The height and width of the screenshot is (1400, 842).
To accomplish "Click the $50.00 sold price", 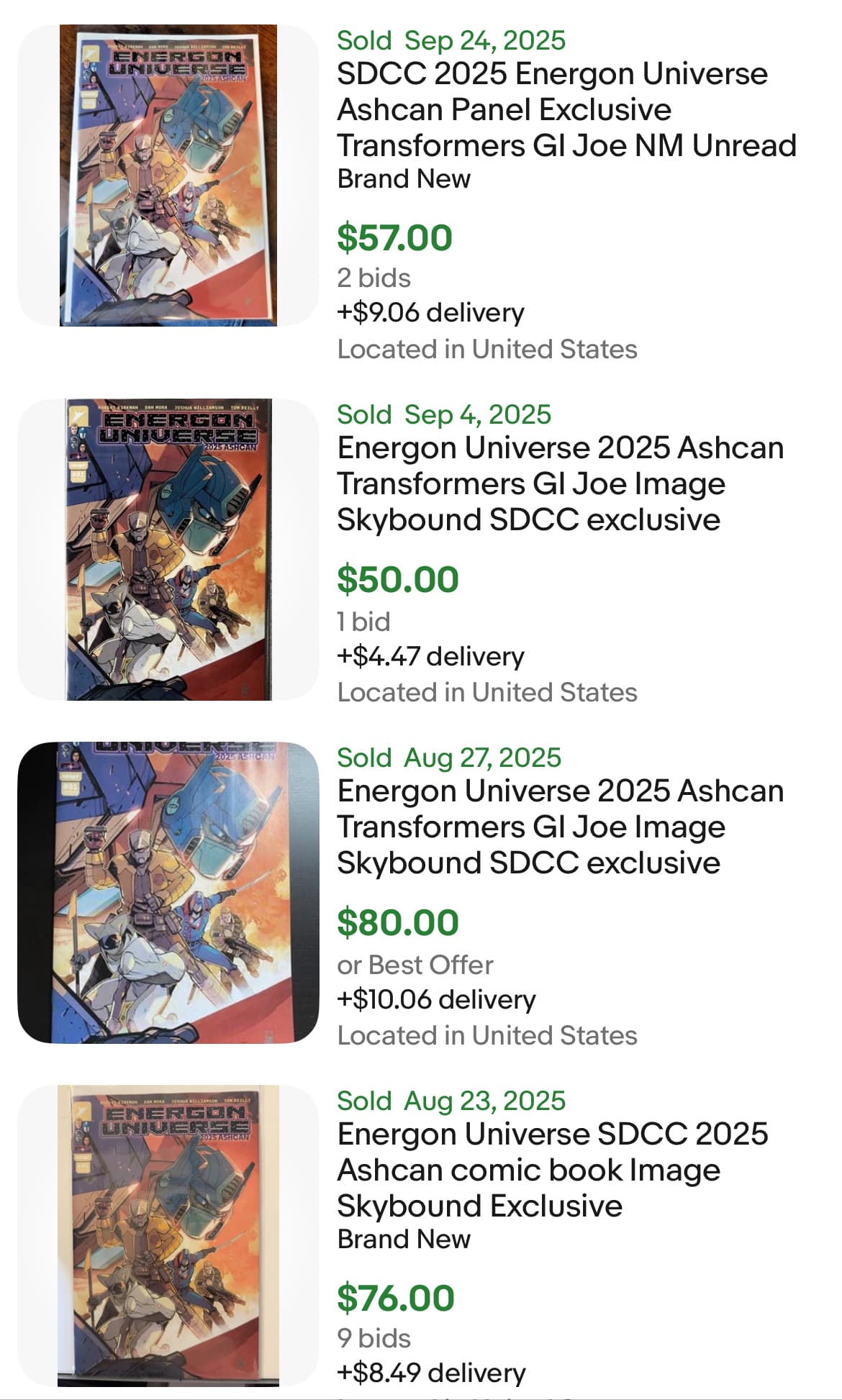I will pyautogui.click(x=397, y=579).
